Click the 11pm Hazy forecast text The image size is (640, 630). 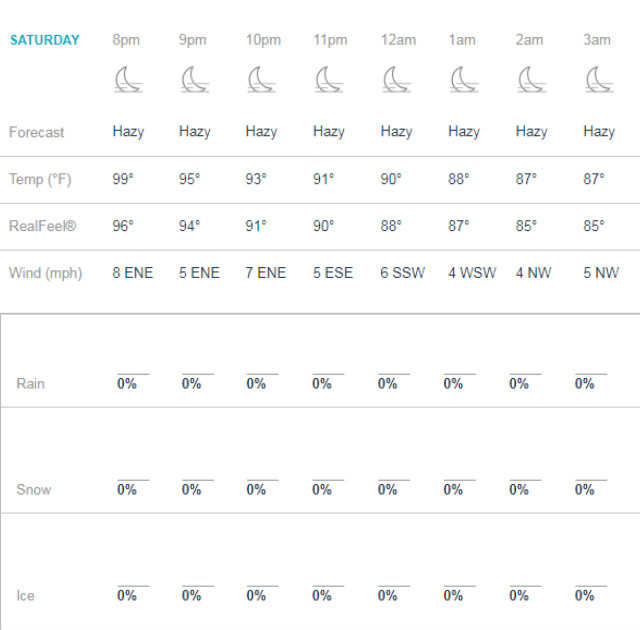point(329,132)
